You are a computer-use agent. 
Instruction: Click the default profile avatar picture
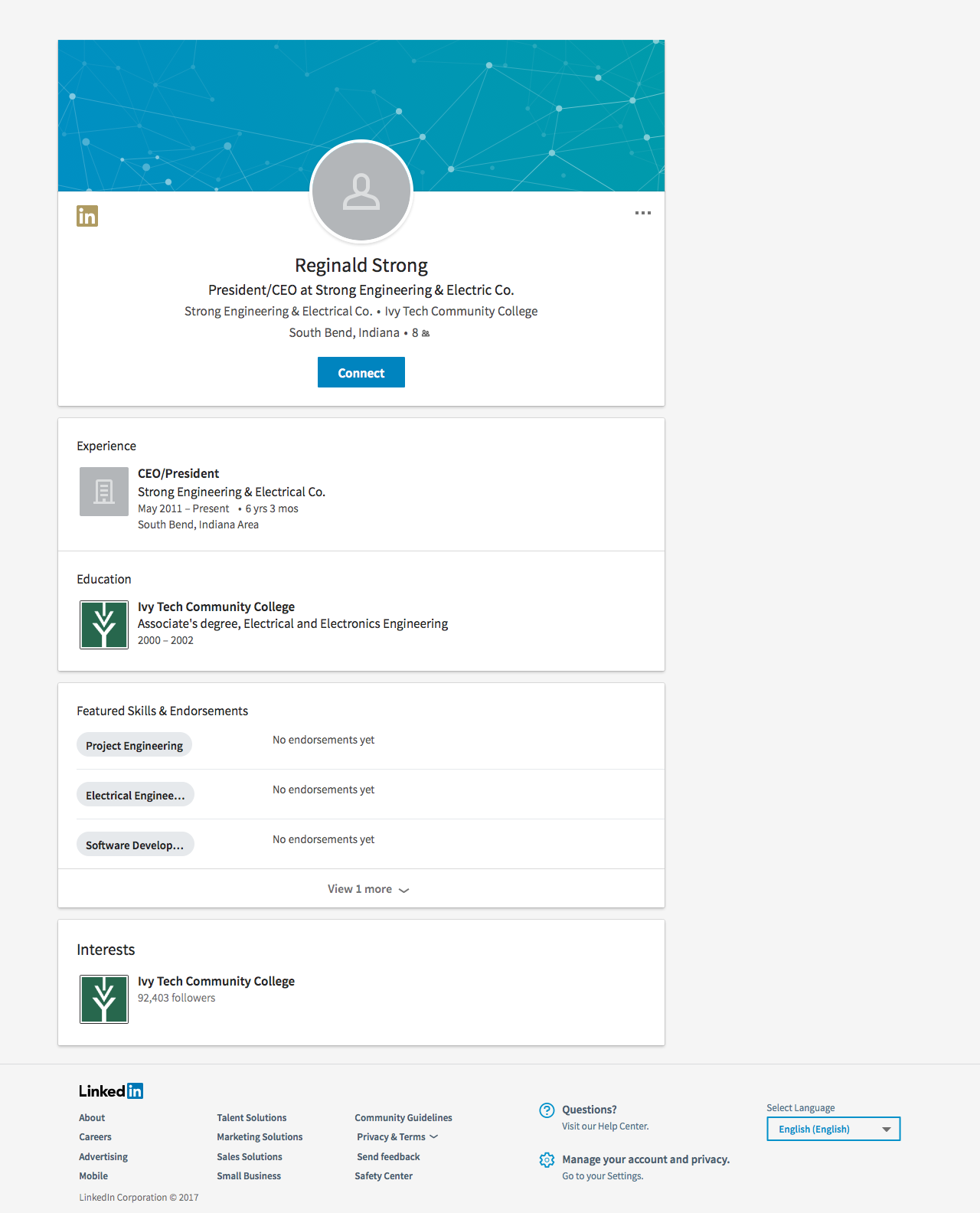point(361,191)
